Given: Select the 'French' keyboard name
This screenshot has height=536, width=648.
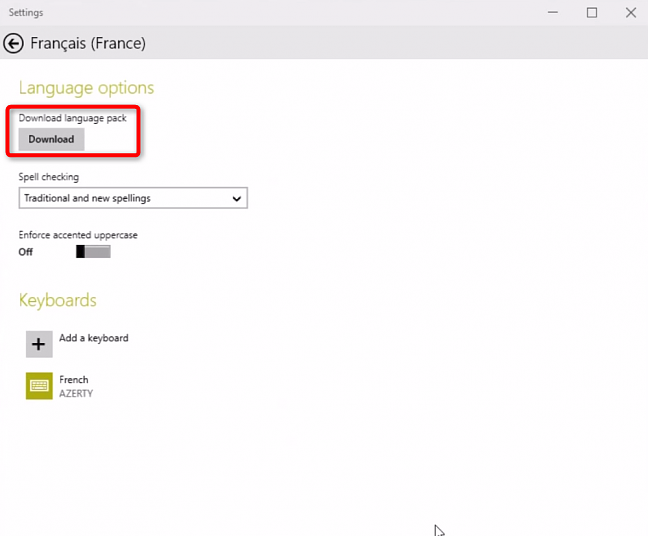Looking at the screenshot, I should click(74, 380).
